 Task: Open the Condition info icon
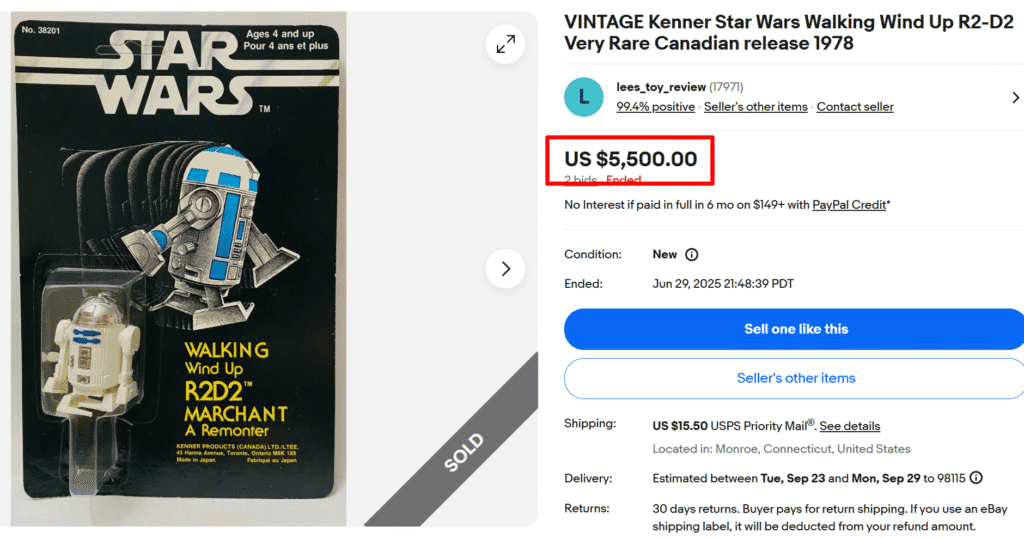(x=691, y=255)
